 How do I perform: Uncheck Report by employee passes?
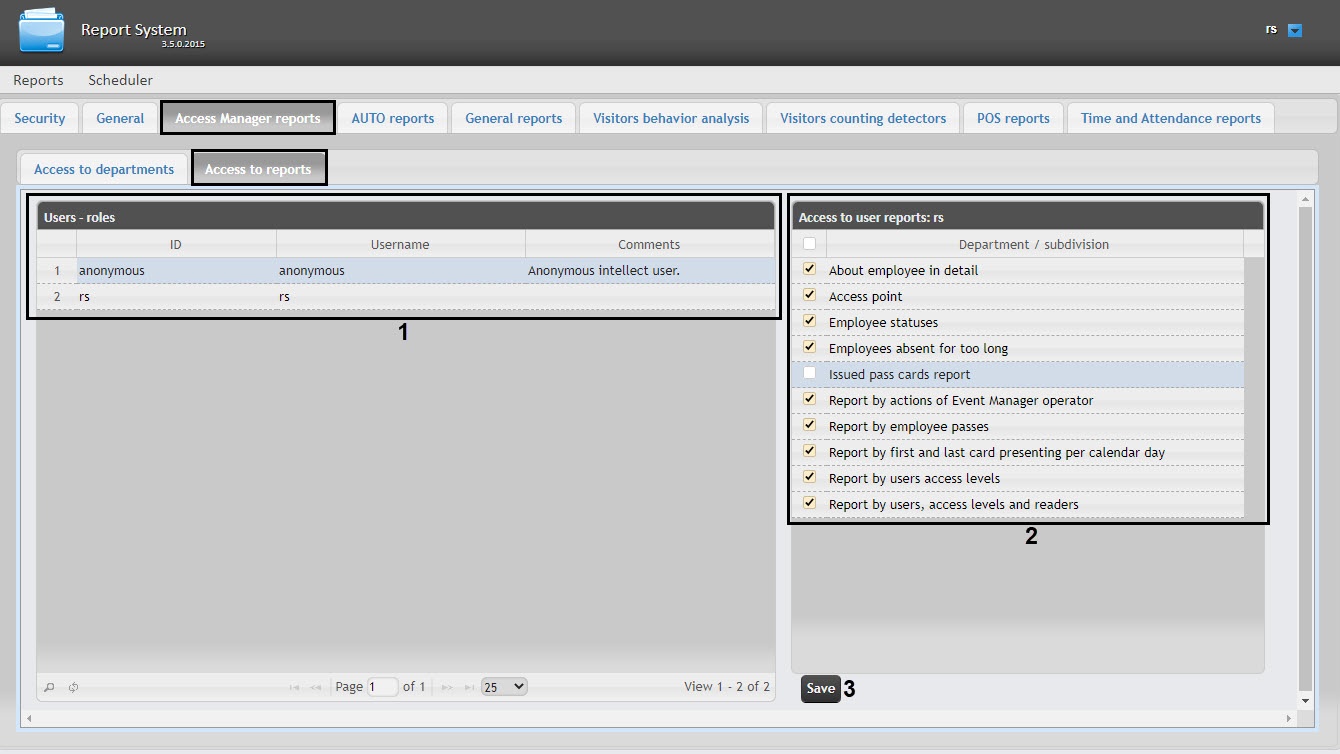pos(809,426)
